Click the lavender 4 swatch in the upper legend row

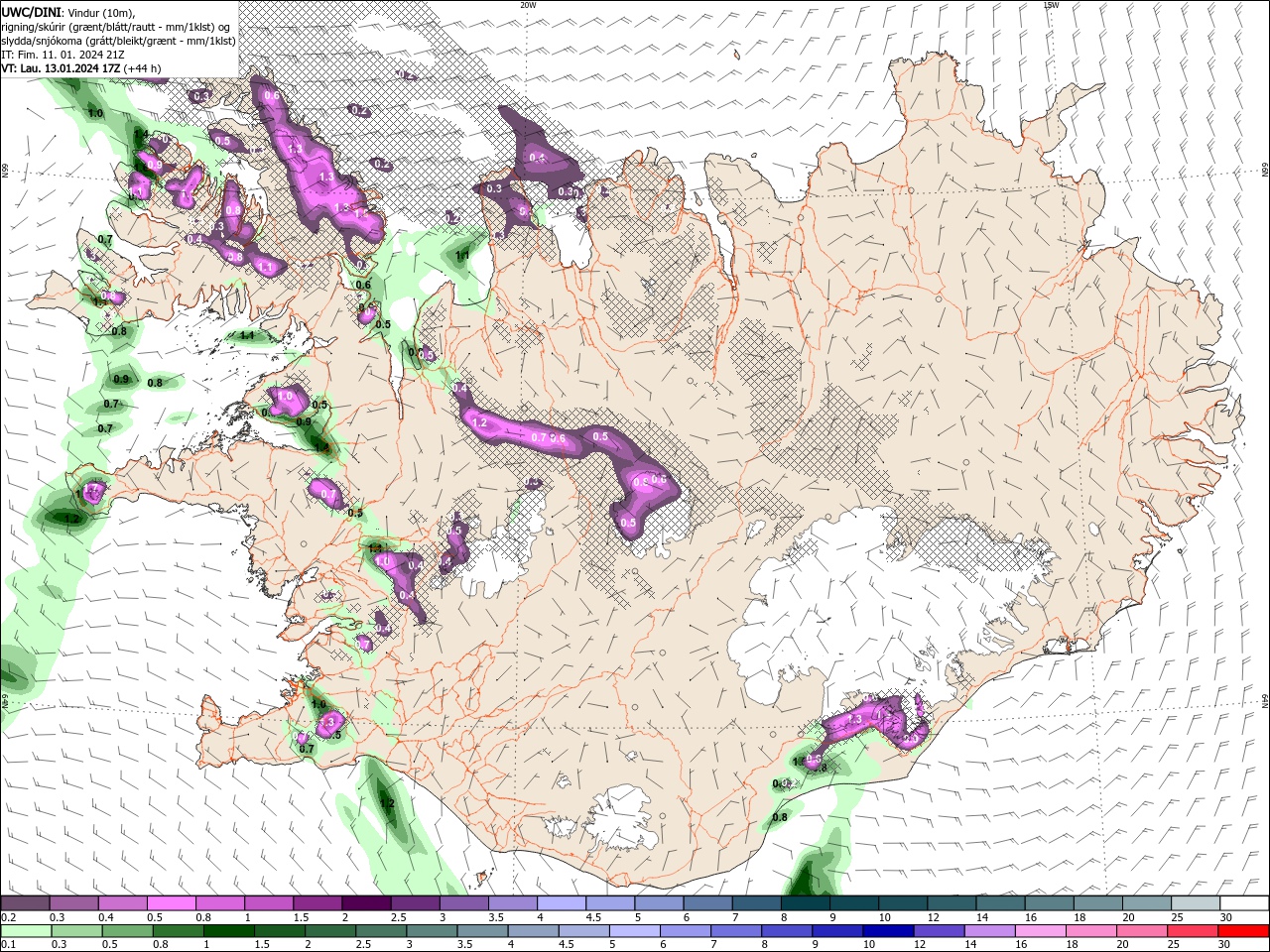point(562,903)
